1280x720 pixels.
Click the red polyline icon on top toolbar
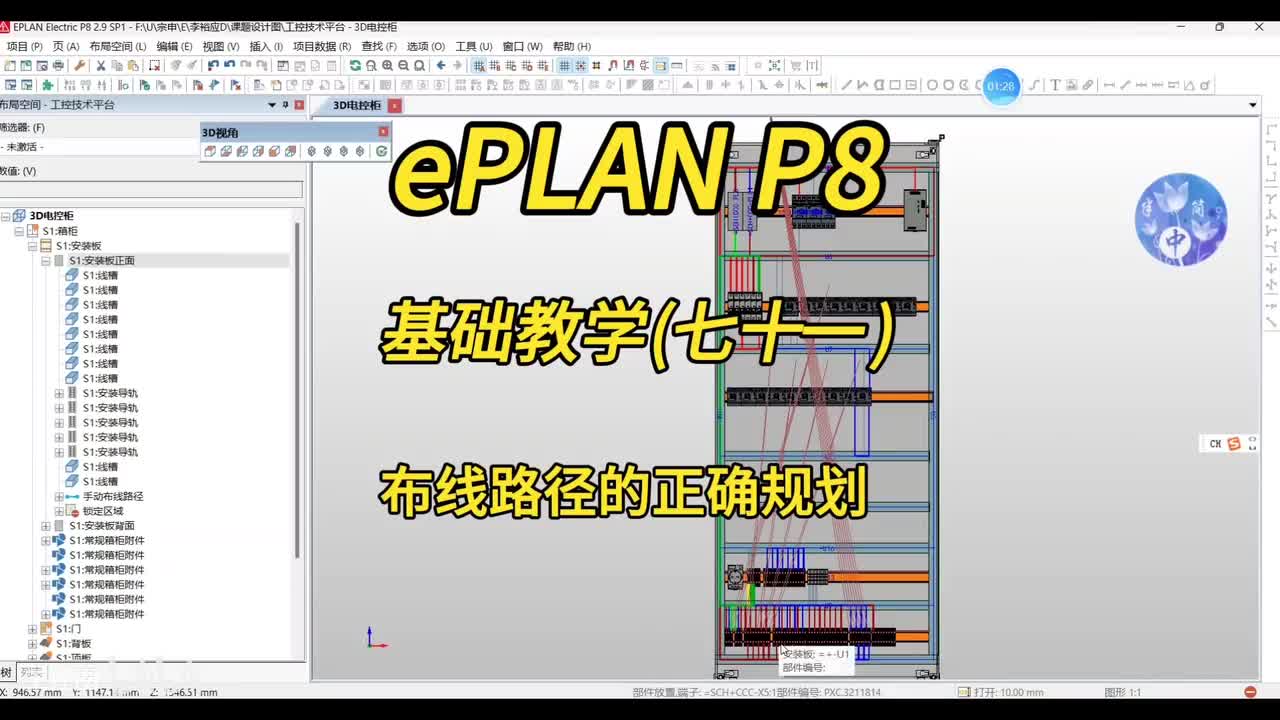pos(613,65)
